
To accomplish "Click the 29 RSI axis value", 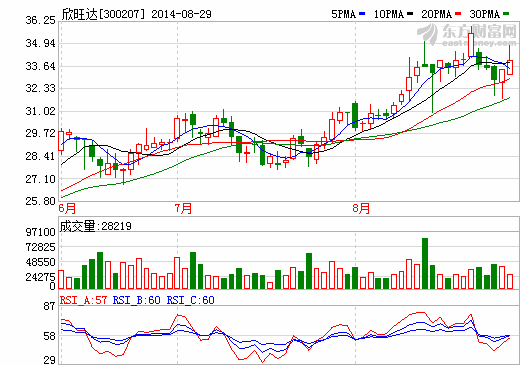I will [x=49, y=360].
